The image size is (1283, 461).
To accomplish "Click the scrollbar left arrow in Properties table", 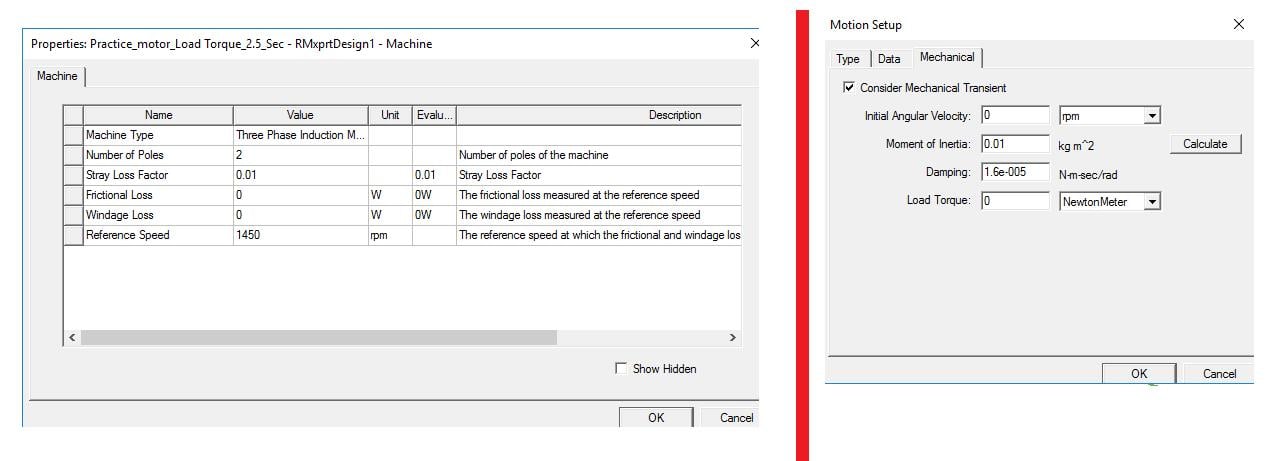I will pyautogui.click(x=71, y=338).
